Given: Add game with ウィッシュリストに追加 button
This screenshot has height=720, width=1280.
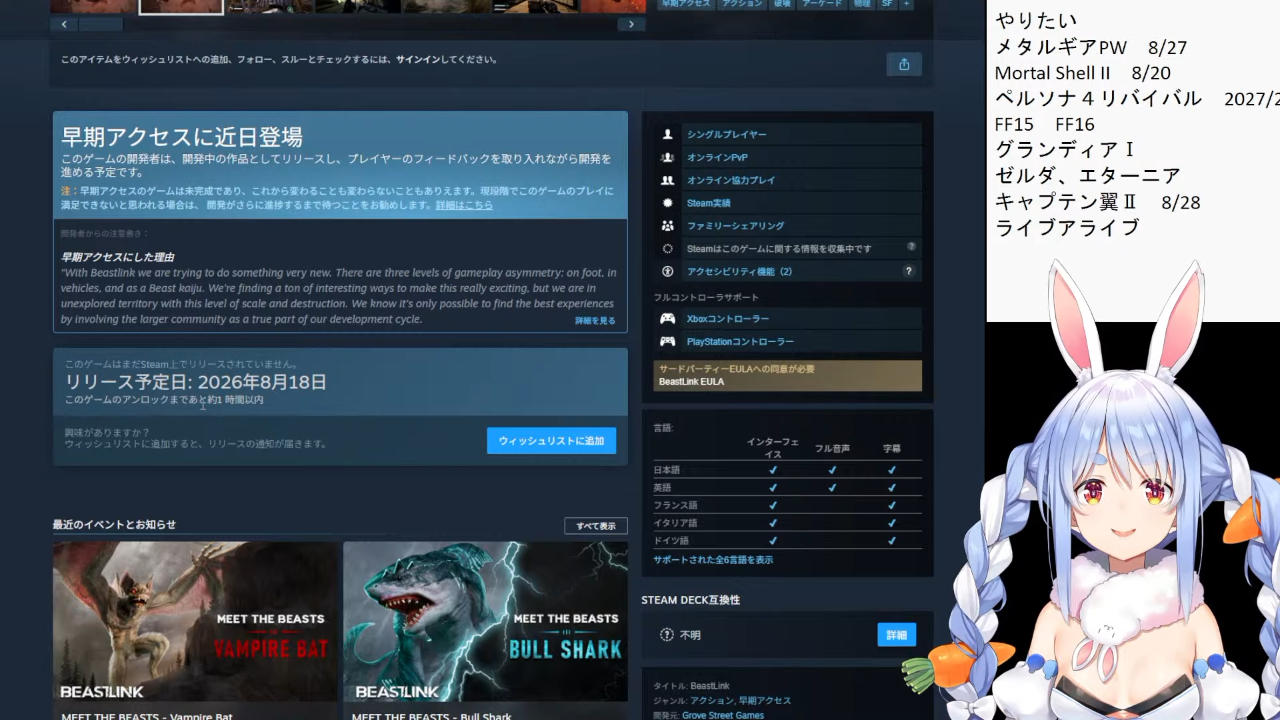Looking at the screenshot, I should pyautogui.click(x=551, y=441).
